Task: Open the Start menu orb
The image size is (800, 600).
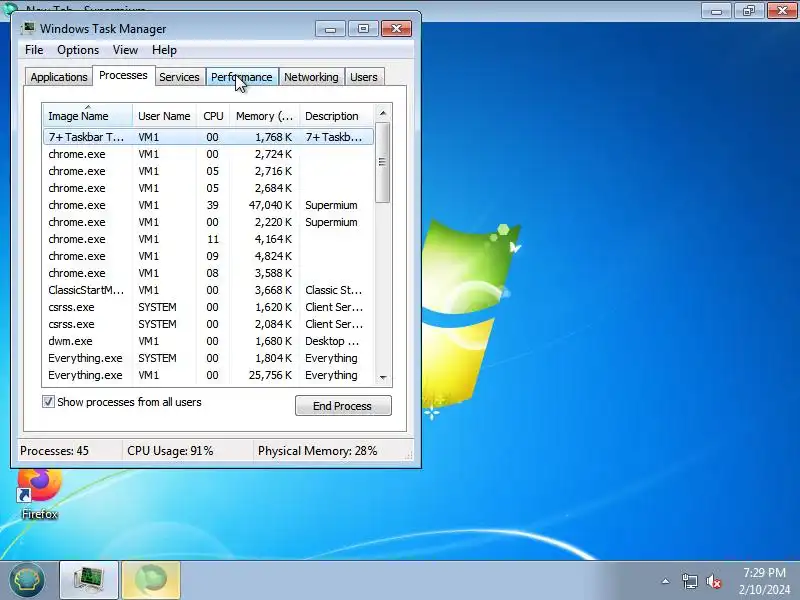Action: 27,580
